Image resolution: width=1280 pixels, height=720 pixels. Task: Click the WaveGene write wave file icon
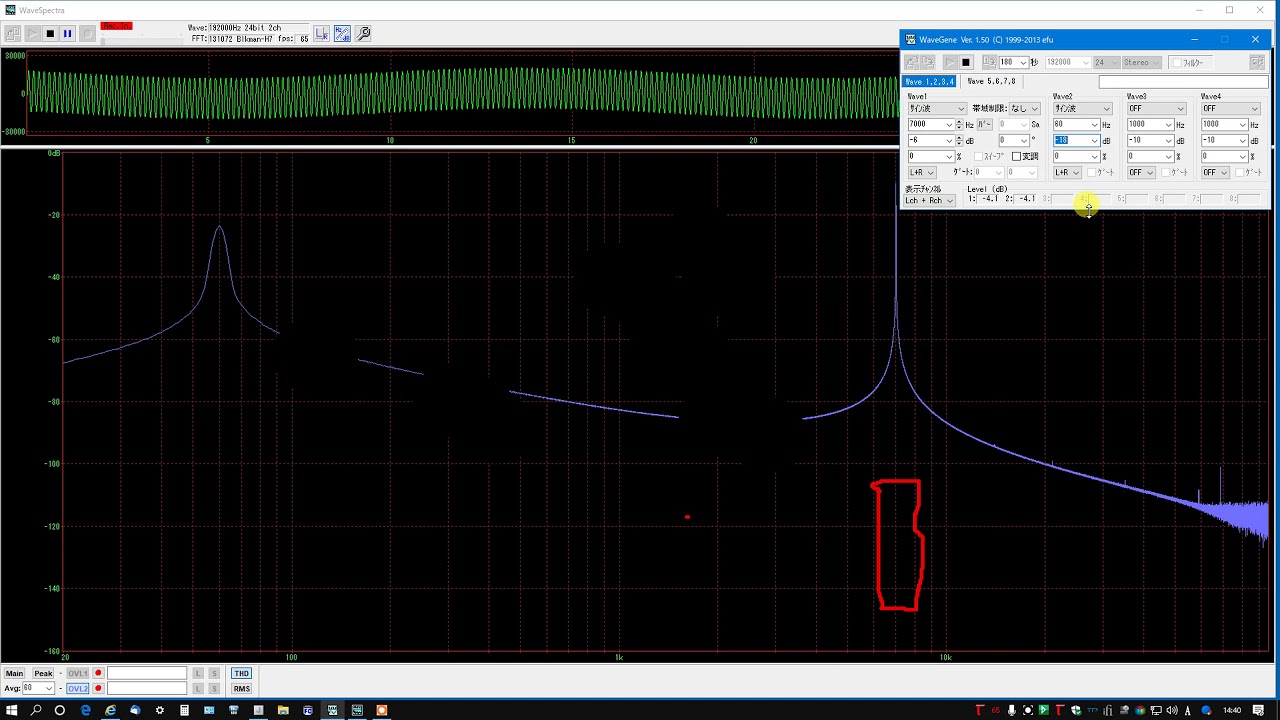tap(989, 62)
